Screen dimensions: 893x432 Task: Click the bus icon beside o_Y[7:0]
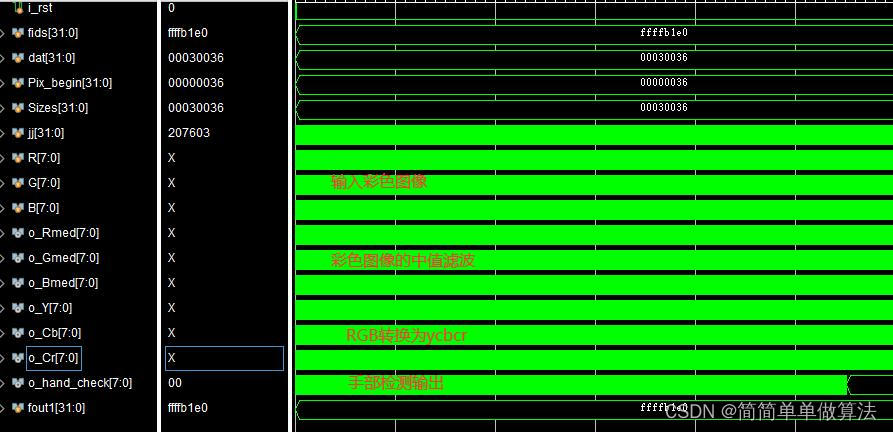18,308
